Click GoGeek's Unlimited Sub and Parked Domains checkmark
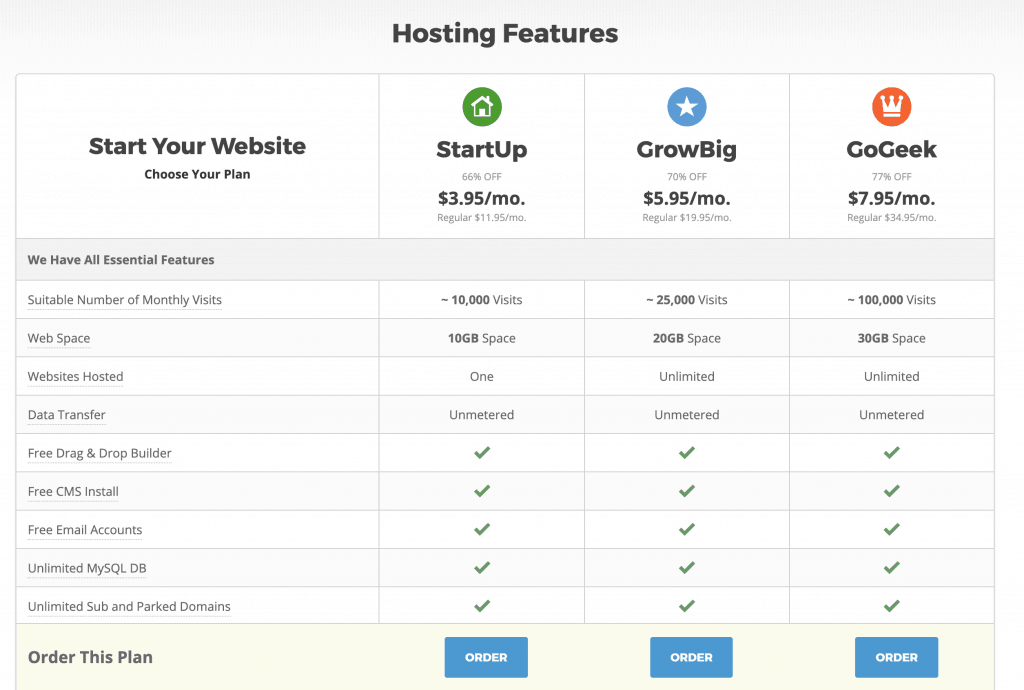This screenshot has width=1024, height=690. pos(891,606)
